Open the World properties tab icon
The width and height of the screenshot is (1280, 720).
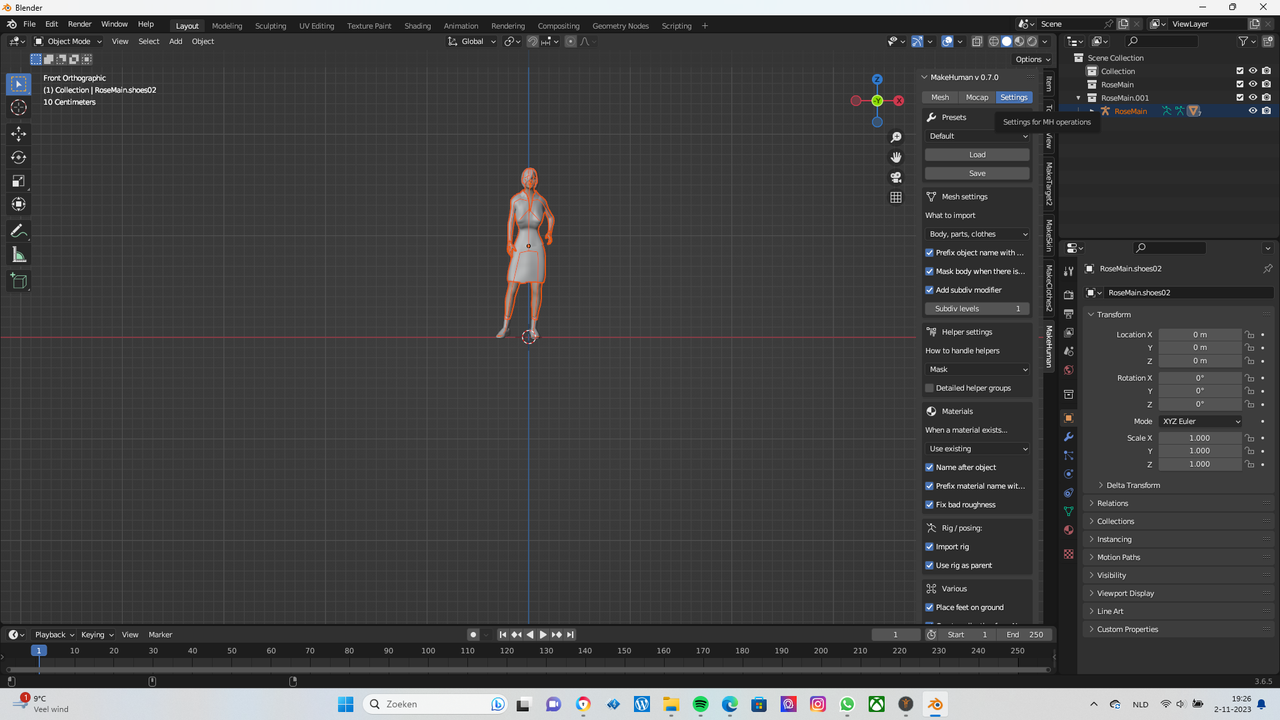click(1068, 370)
